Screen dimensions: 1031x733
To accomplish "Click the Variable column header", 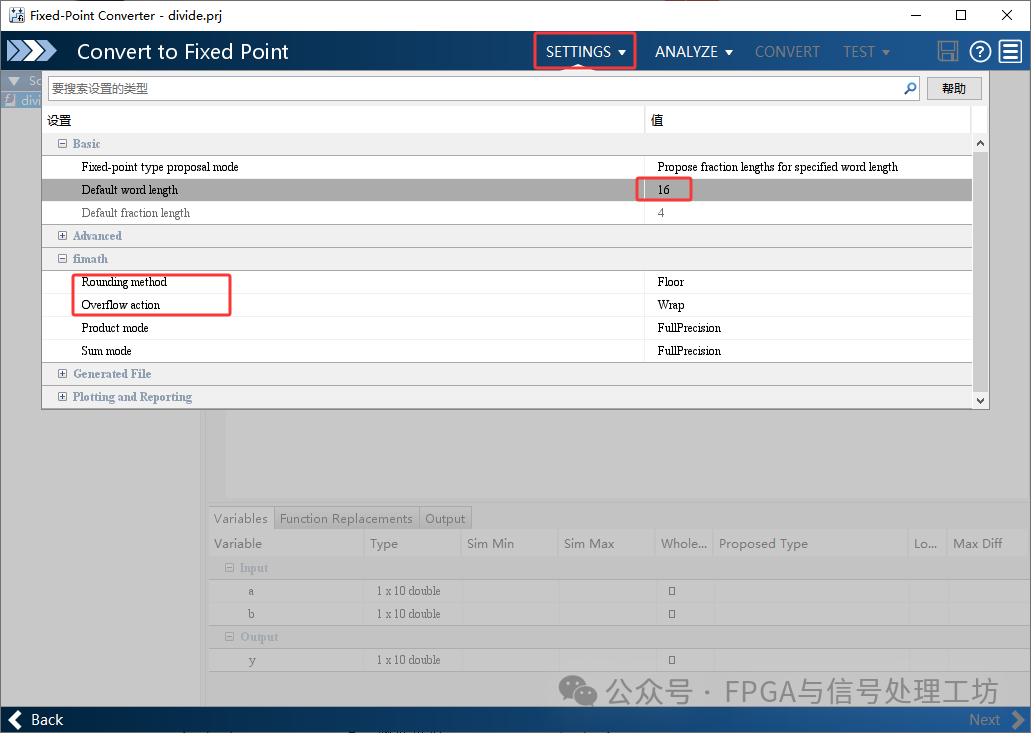I will click(x=286, y=543).
